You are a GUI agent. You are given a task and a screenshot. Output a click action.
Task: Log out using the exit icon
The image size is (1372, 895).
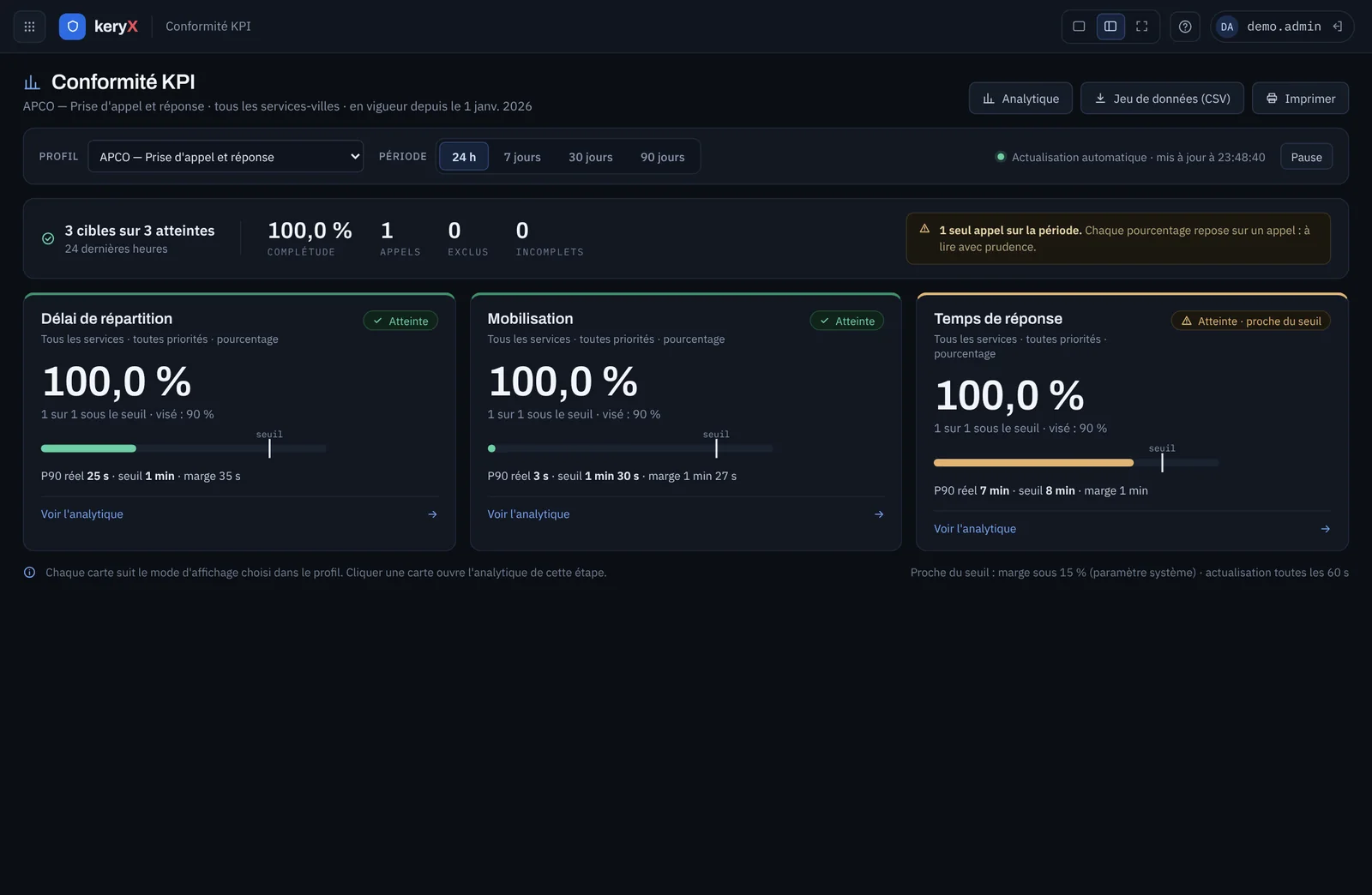coord(1337,27)
